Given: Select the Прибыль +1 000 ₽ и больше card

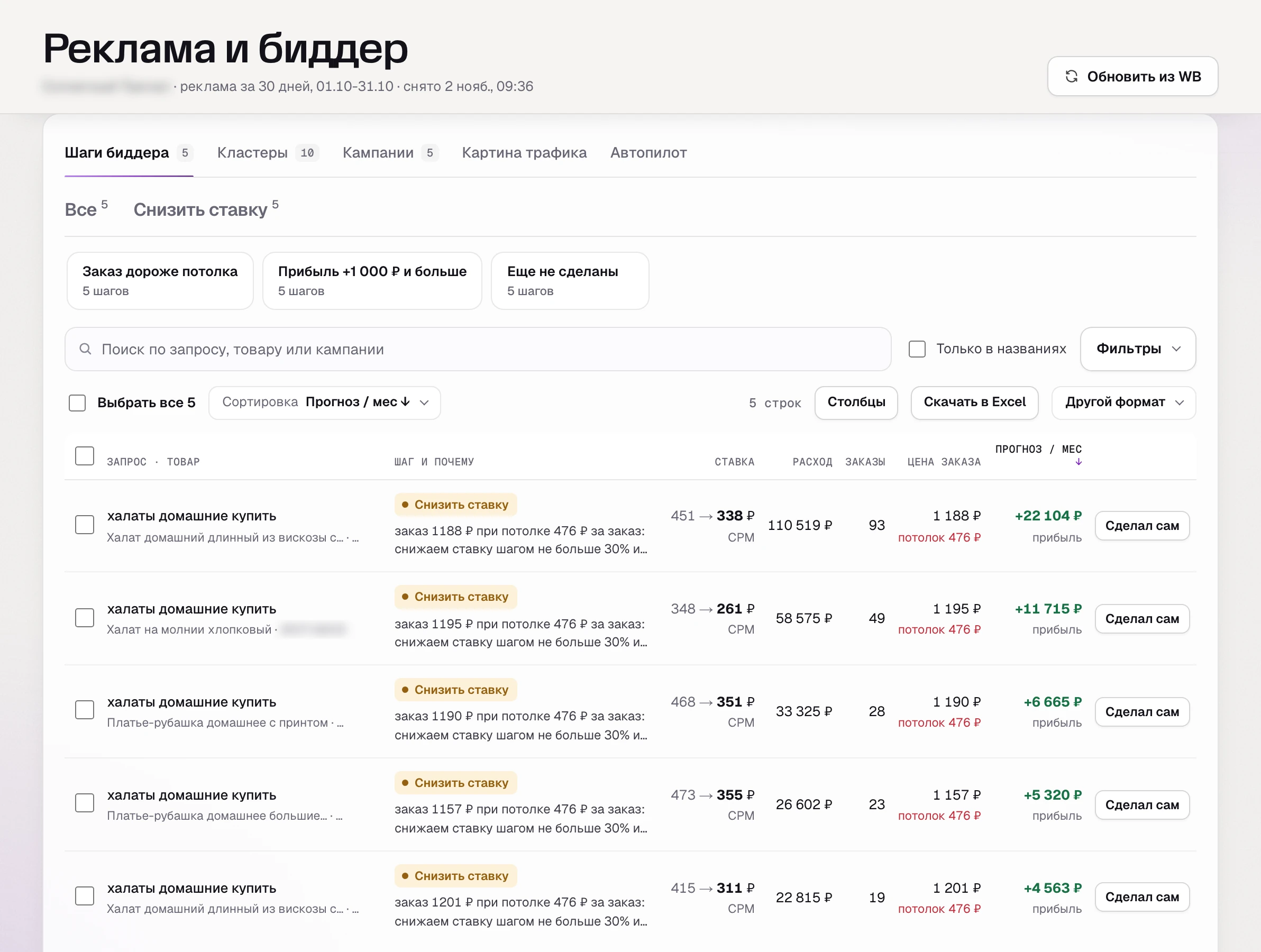Looking at the screenshot, I should pyautogui.click(x=372, y=280).
